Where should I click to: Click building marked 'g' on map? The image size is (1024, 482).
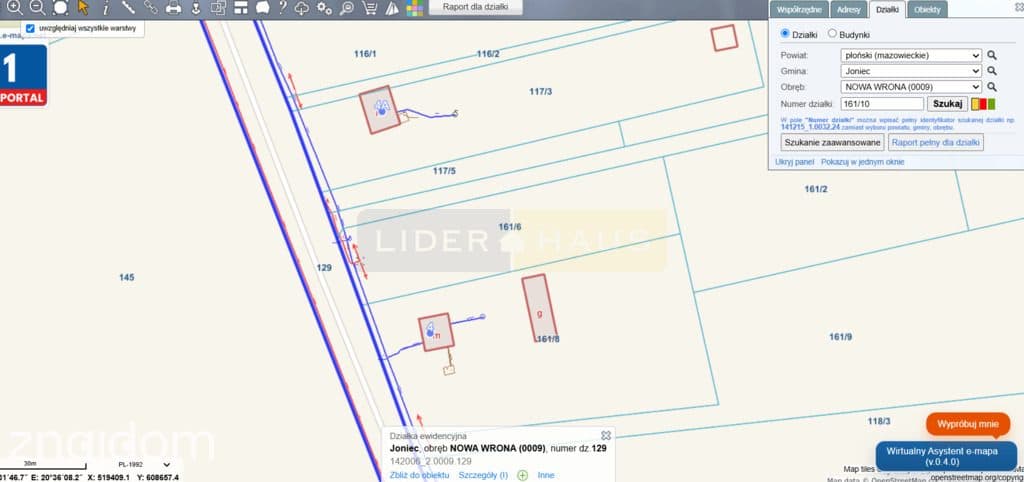pyautogui.click(x=539, y=307)
